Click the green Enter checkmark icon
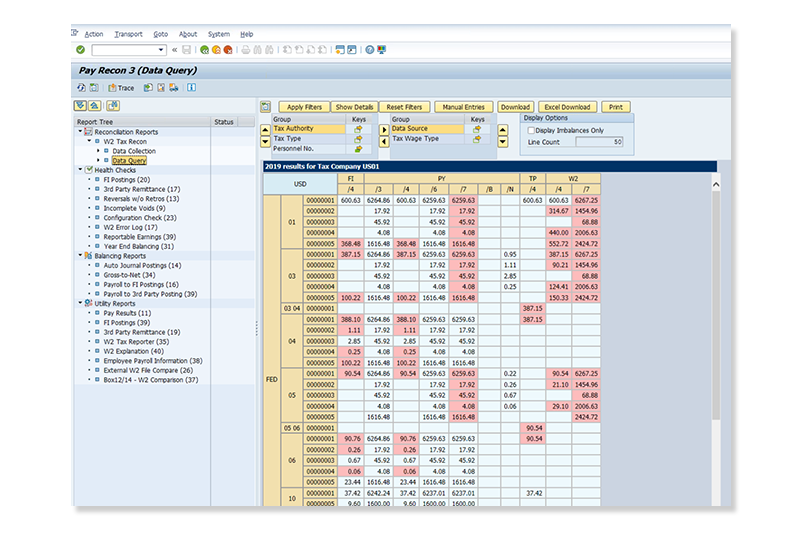 [81, 49]
